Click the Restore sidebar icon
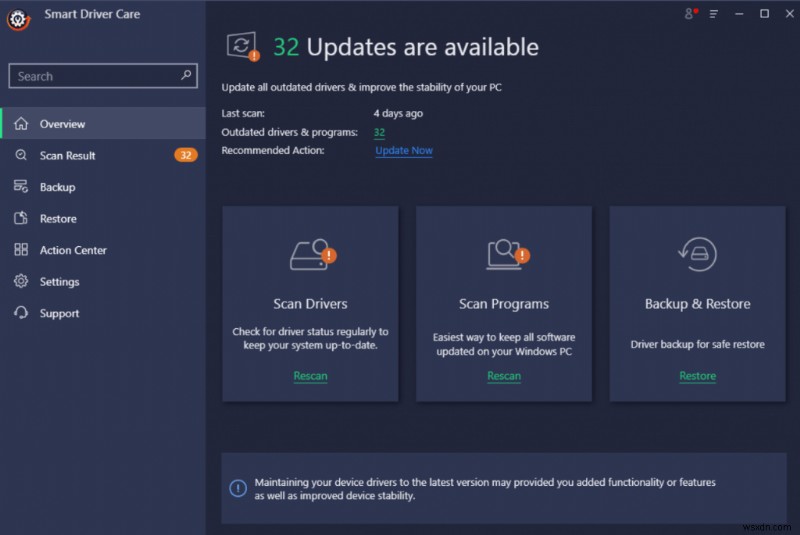800x535 pixels. click(21, 218)
